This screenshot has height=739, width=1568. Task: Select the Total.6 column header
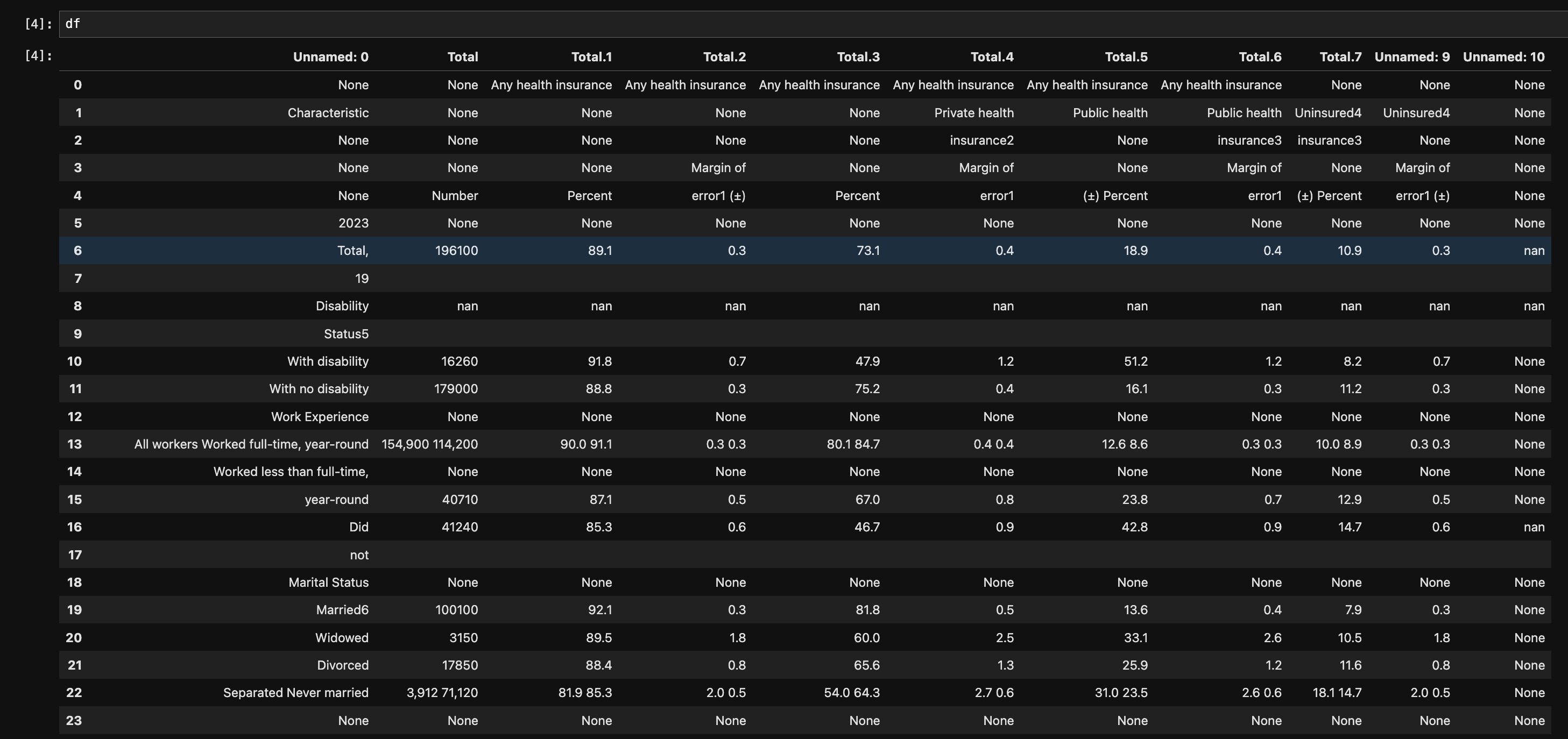coord(1260,57)
